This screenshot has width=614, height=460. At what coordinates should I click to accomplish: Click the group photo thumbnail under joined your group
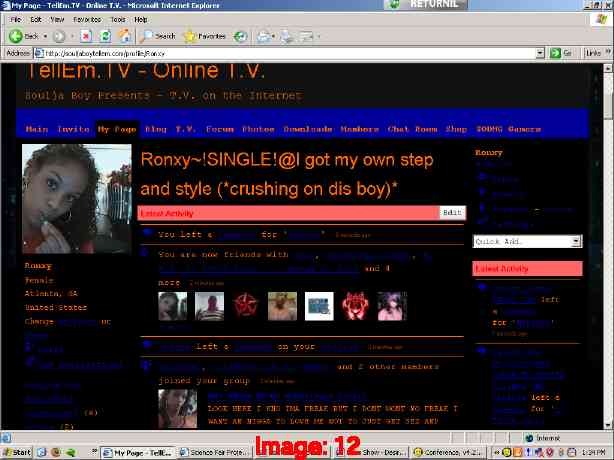pos(177,408)
